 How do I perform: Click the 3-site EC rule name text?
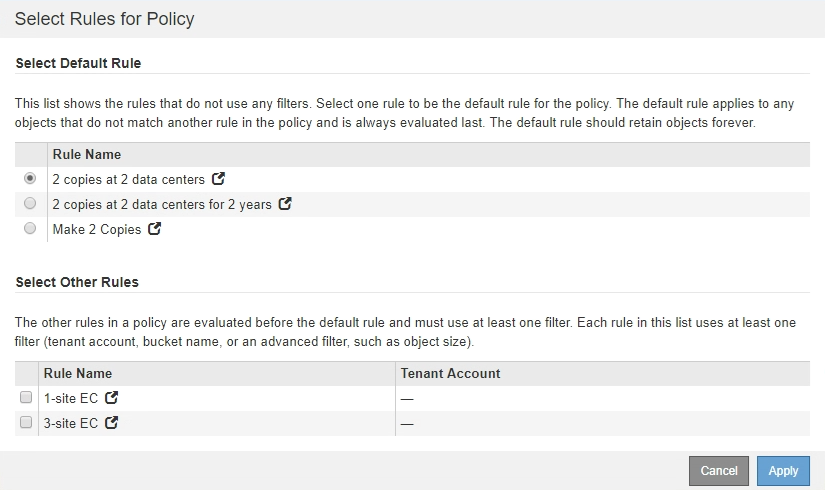[x=71, y=423]
